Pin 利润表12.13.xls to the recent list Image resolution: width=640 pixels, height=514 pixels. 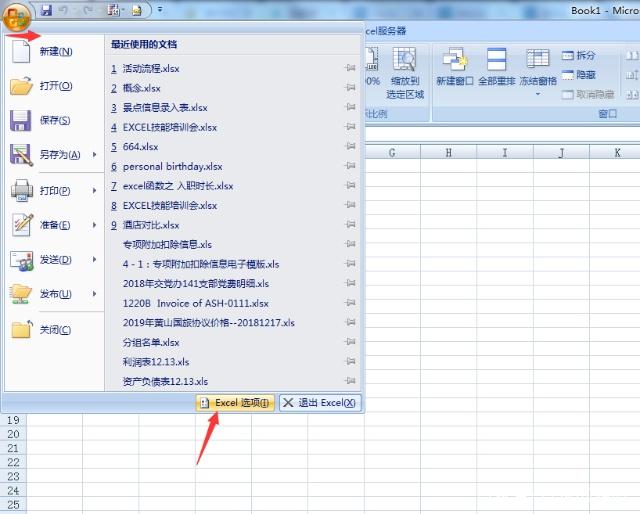(x=350, y=361)
